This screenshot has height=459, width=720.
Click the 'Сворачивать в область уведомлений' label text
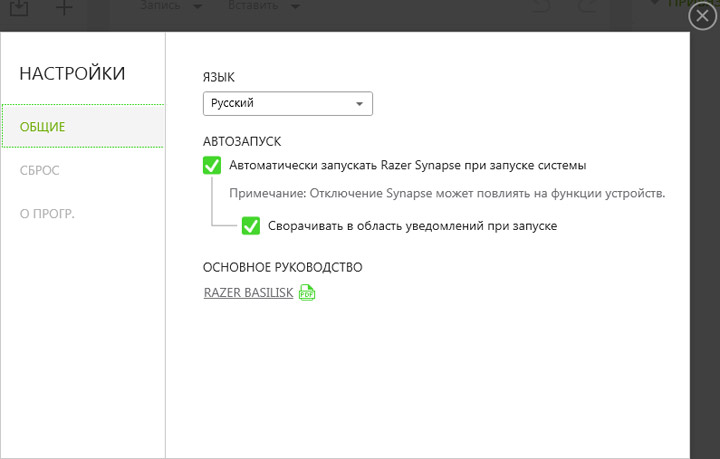(412, 226)
